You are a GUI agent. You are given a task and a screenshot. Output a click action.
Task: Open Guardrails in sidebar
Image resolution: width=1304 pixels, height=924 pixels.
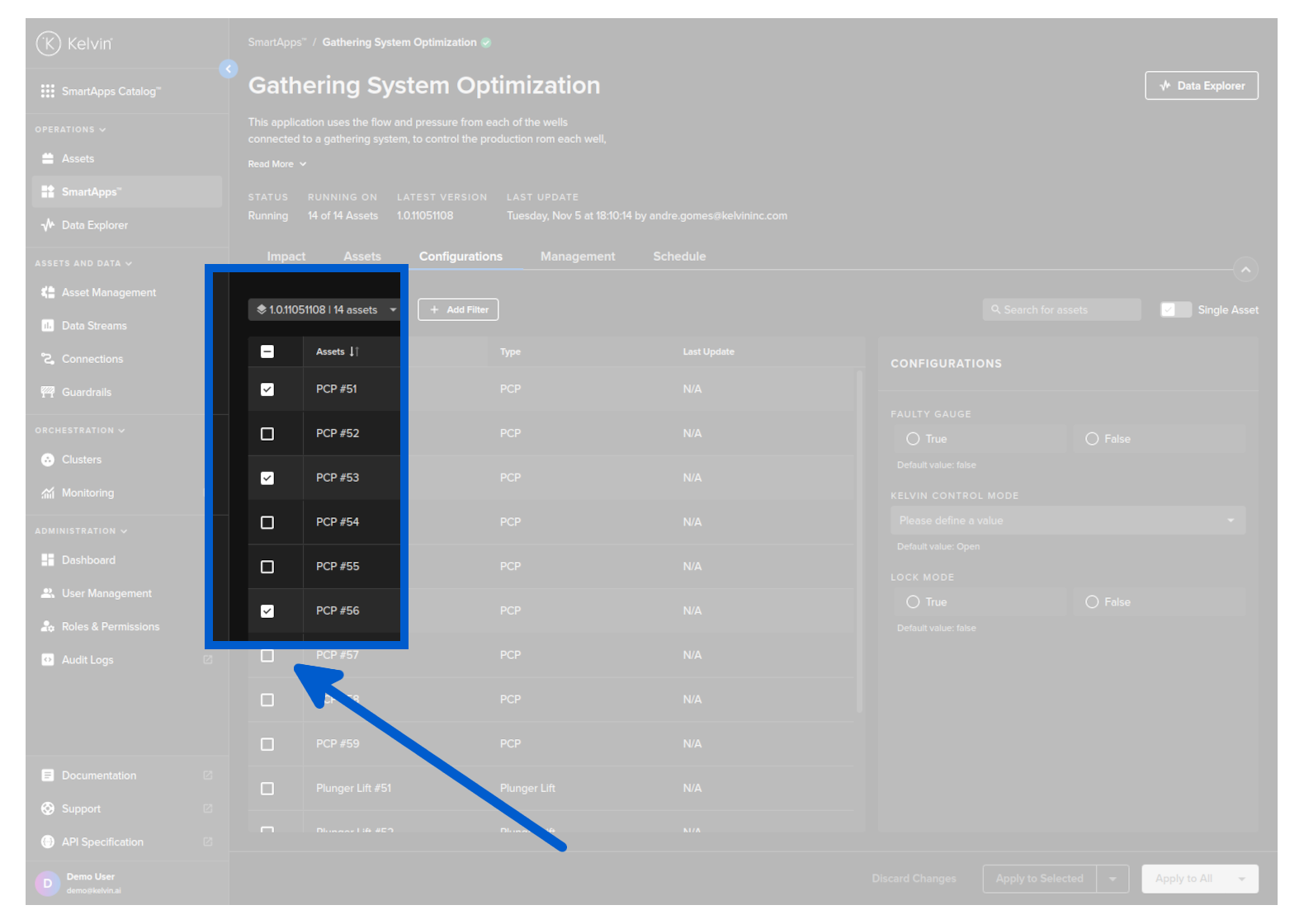(x=86, y=393)
